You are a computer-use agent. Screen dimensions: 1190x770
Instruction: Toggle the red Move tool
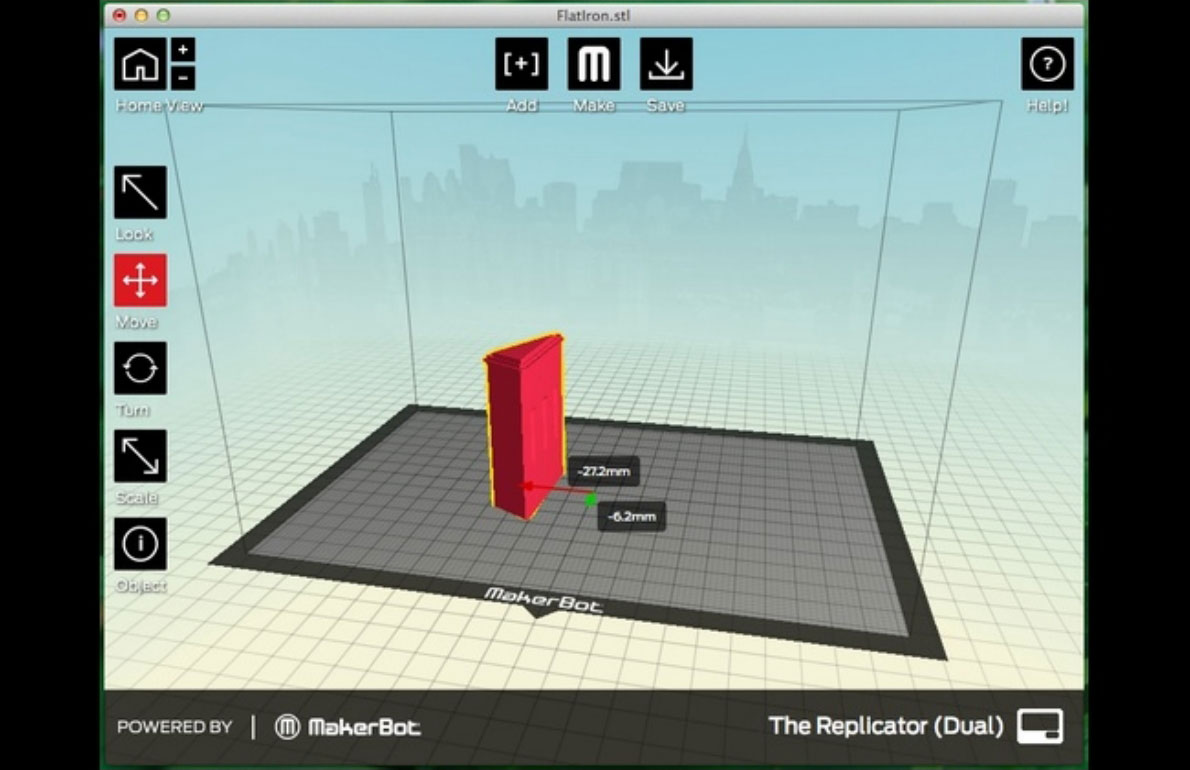click(x=140, y=280)
